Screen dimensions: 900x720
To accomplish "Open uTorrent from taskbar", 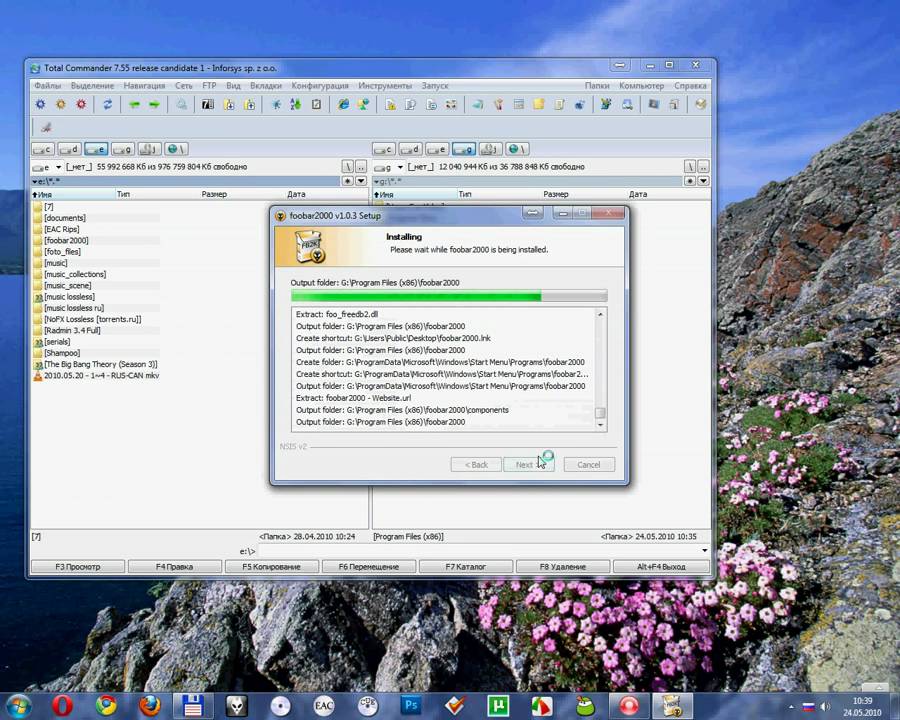I will point(498,706).
